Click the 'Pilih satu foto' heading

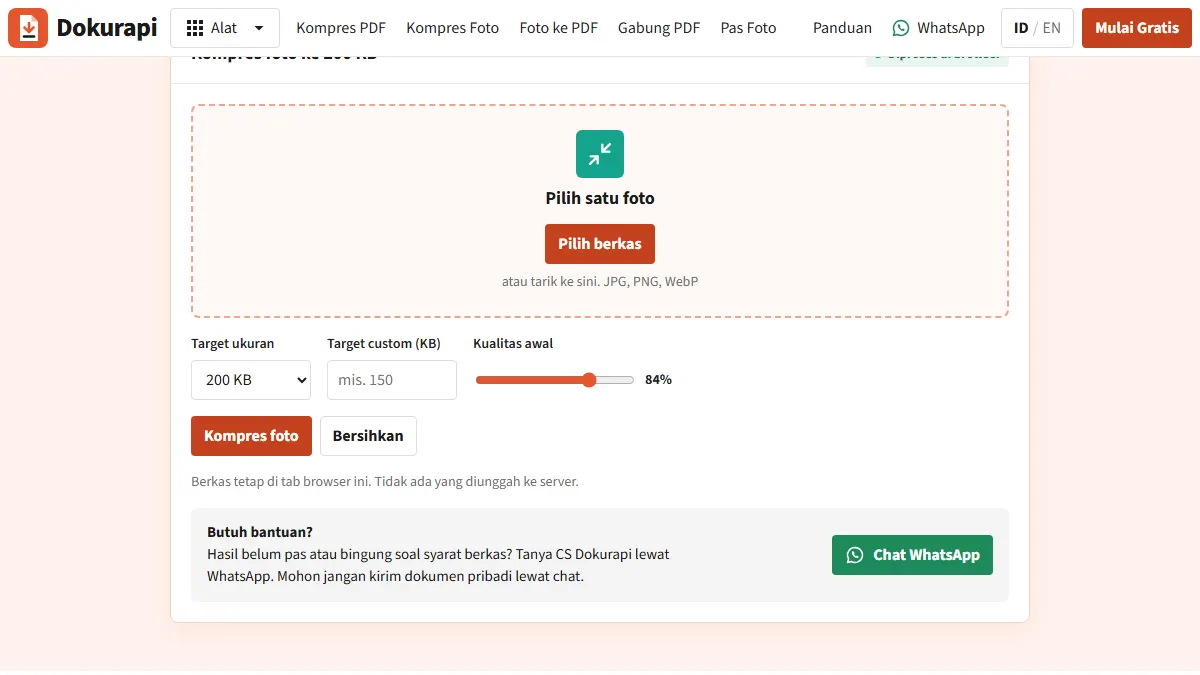(600, 198)
